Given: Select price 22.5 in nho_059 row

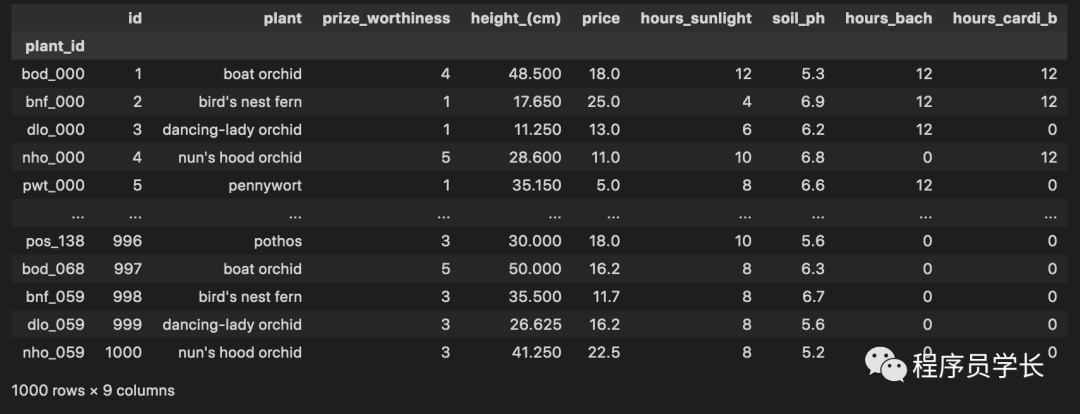Looking at the screenshot, I should tap(603, 353).
